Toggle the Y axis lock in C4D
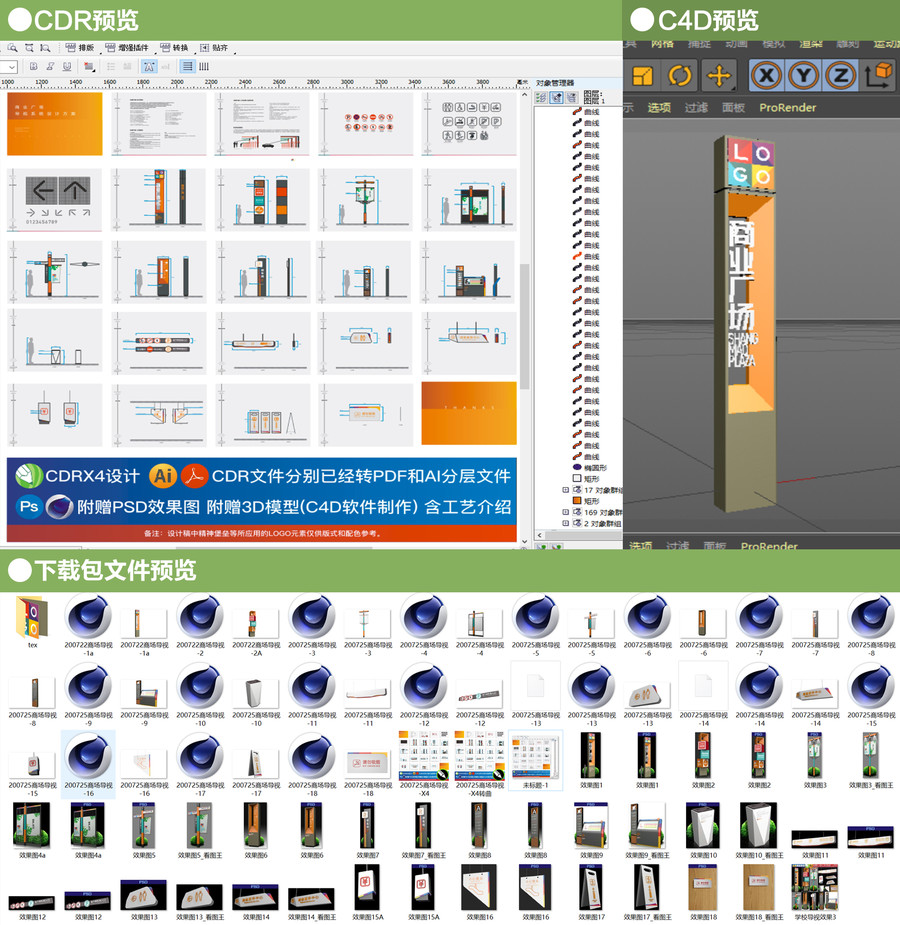Viewport: 900px width, 925px height. point(803,76)
